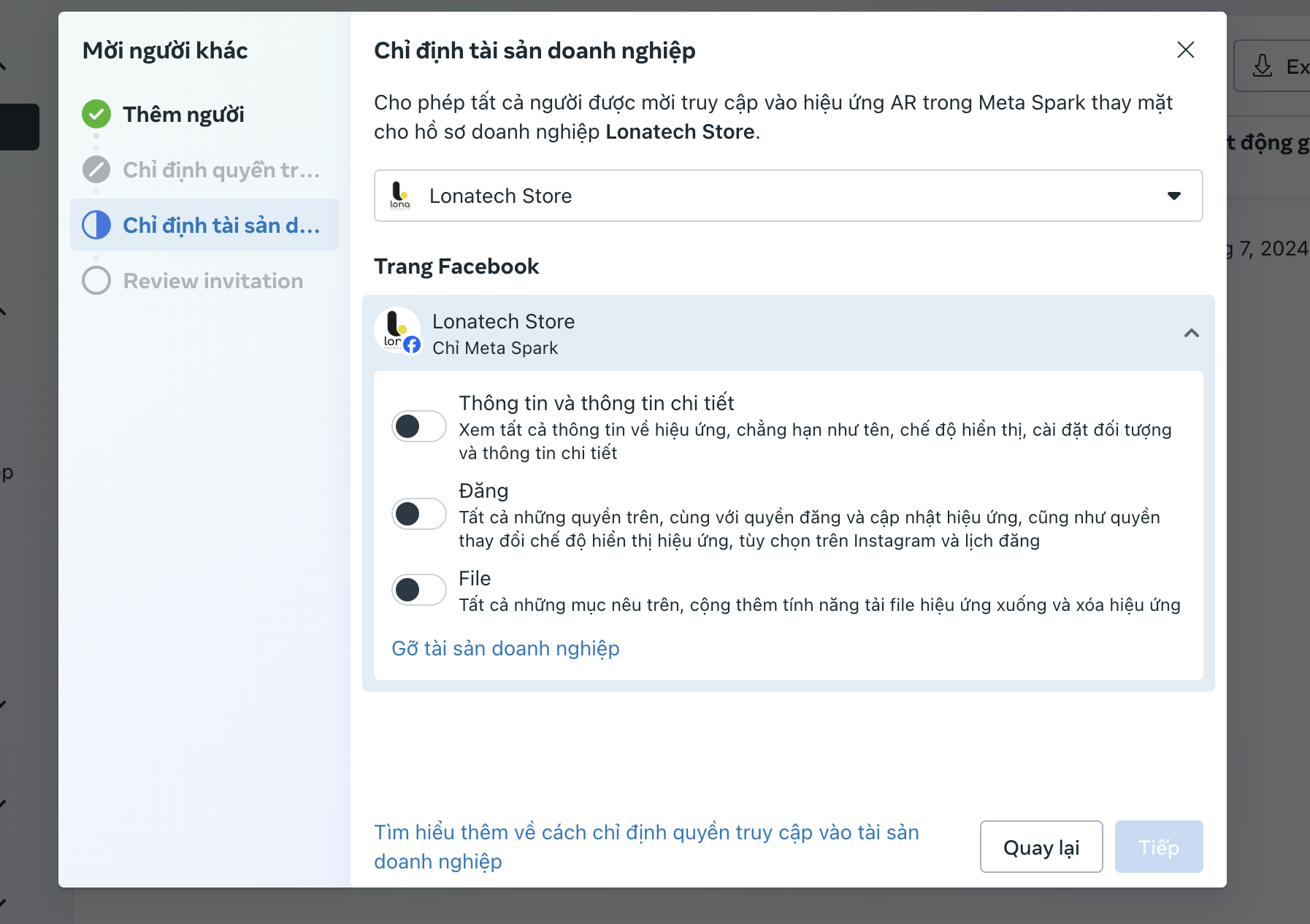Image resolution: width=1310 pixels, height=924 pixels.
Task: Click the export download icon in background window
Action: click(x=1263, y=66)
